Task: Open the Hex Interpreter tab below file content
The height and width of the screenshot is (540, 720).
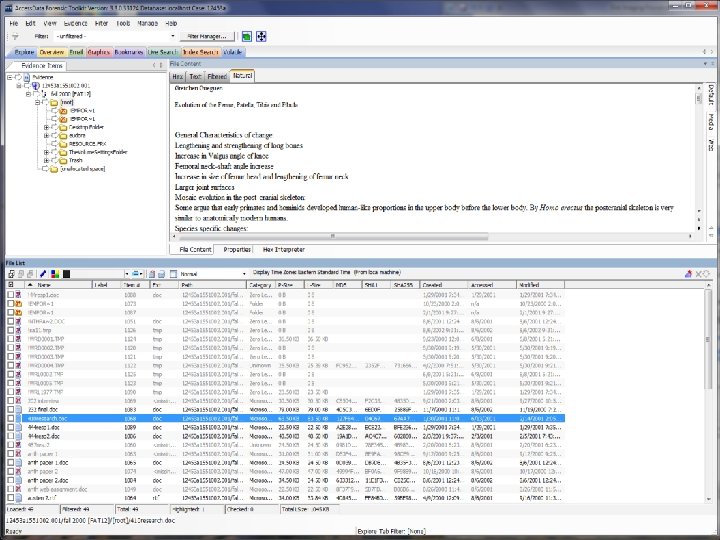Action: 283,249
